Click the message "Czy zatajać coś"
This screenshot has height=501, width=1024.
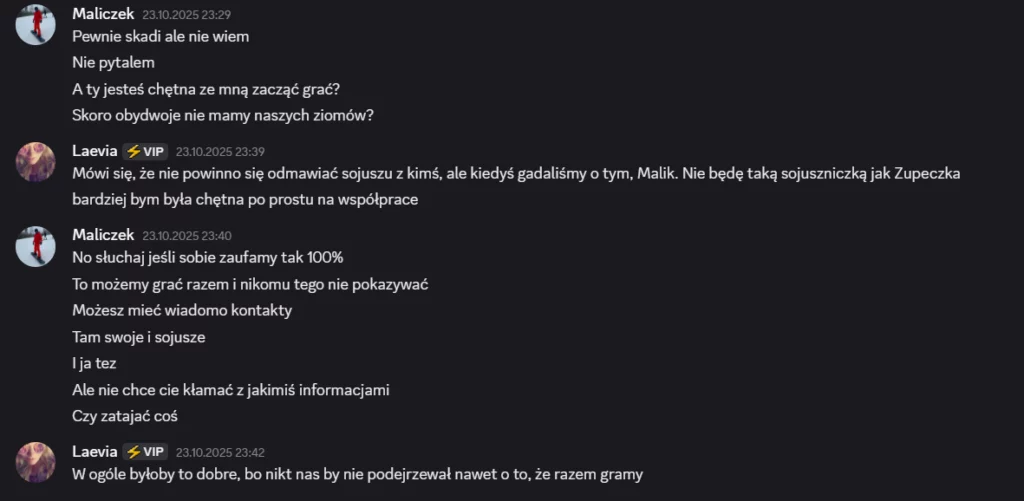pos(125,415)
